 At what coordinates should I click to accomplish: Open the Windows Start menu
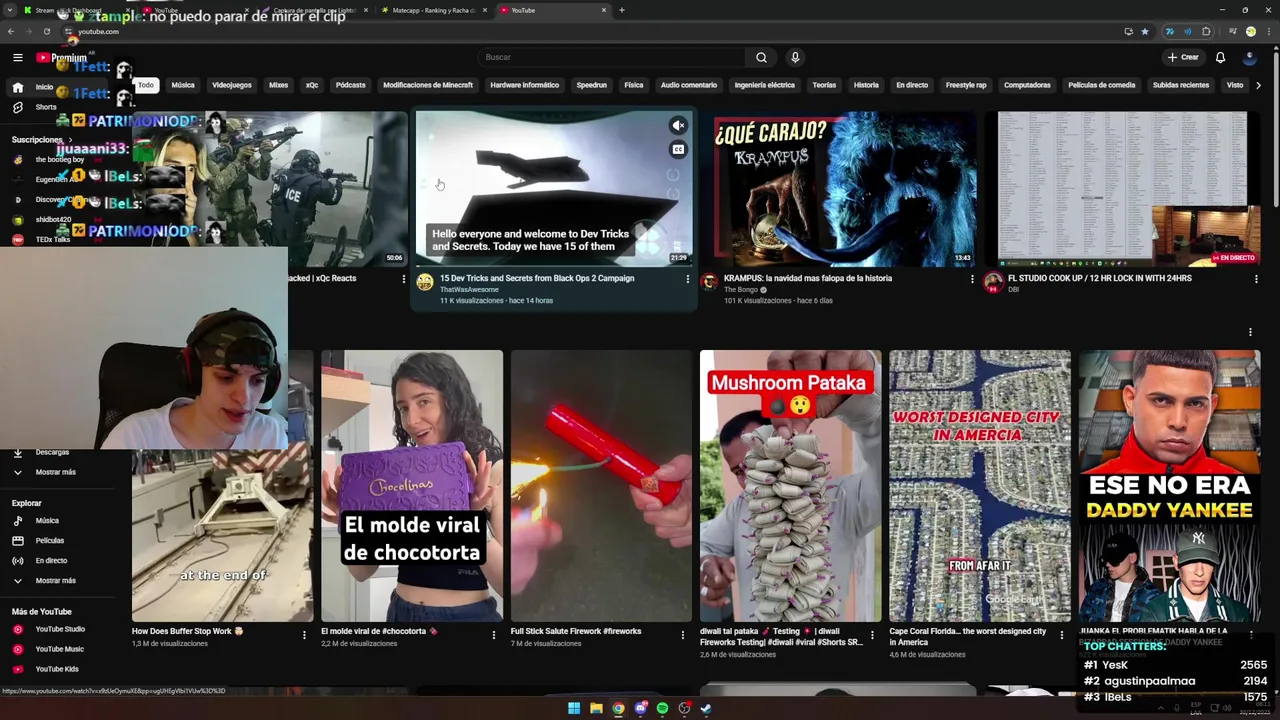pyautogui.click(x=574, y=708)
